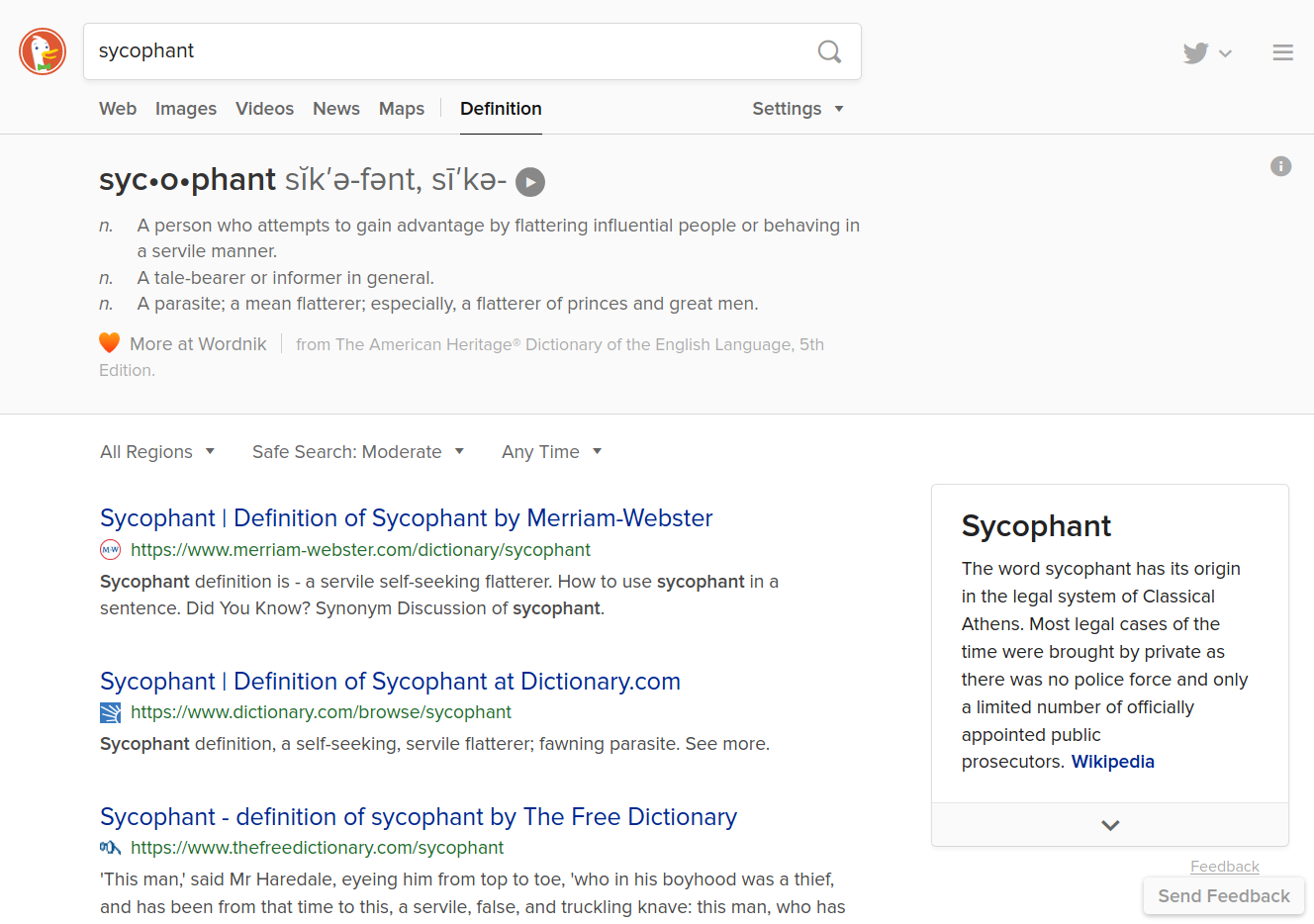The width and height of the screenshot is (1314, 924).
Task: Click the Send Feedback button
Action: tap(1224, 896)
